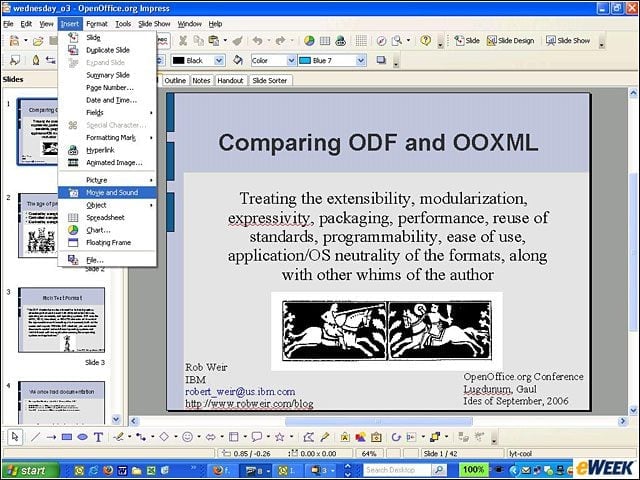The image size is (640, 480).
Task: Toggle the display grid icon
Action: coord(361,40)
